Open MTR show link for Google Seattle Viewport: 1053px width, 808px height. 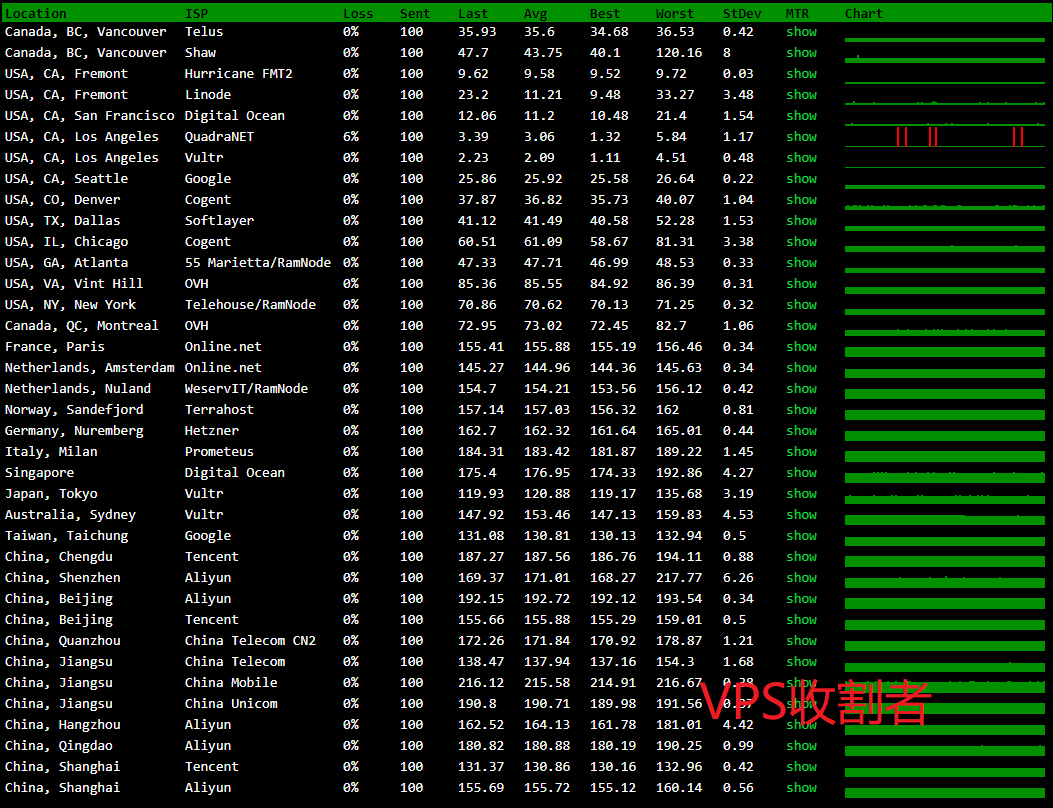(801, 179)
